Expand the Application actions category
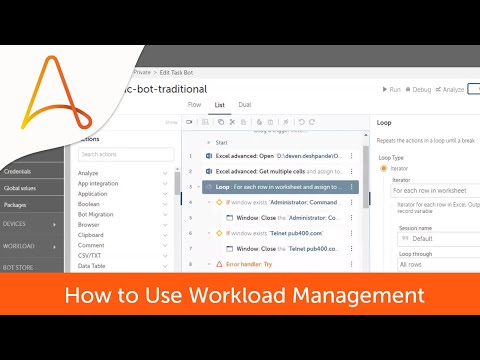 click(165, 194)
